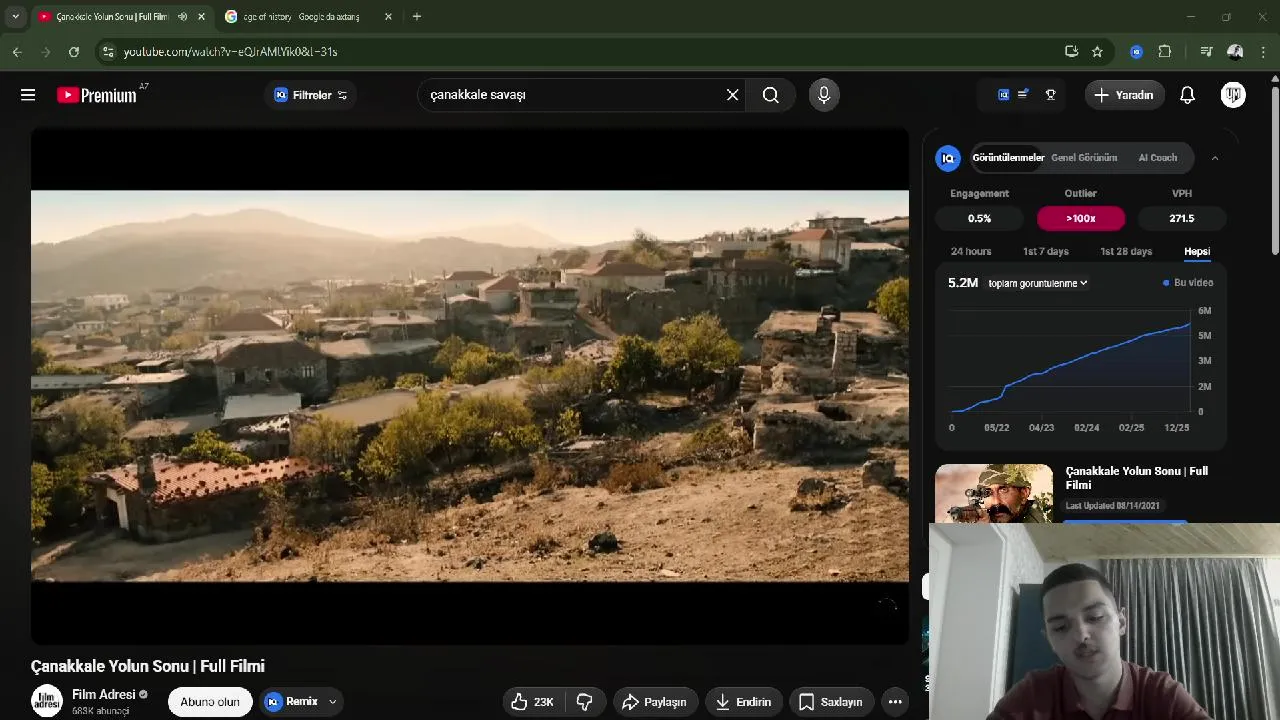
Task: Bookmark the page with the star icon
Action: point(1097,51)
